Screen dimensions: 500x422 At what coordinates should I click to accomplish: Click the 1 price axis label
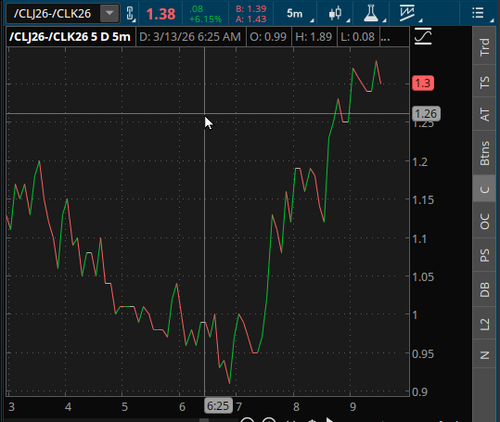(x=415, y=315)
